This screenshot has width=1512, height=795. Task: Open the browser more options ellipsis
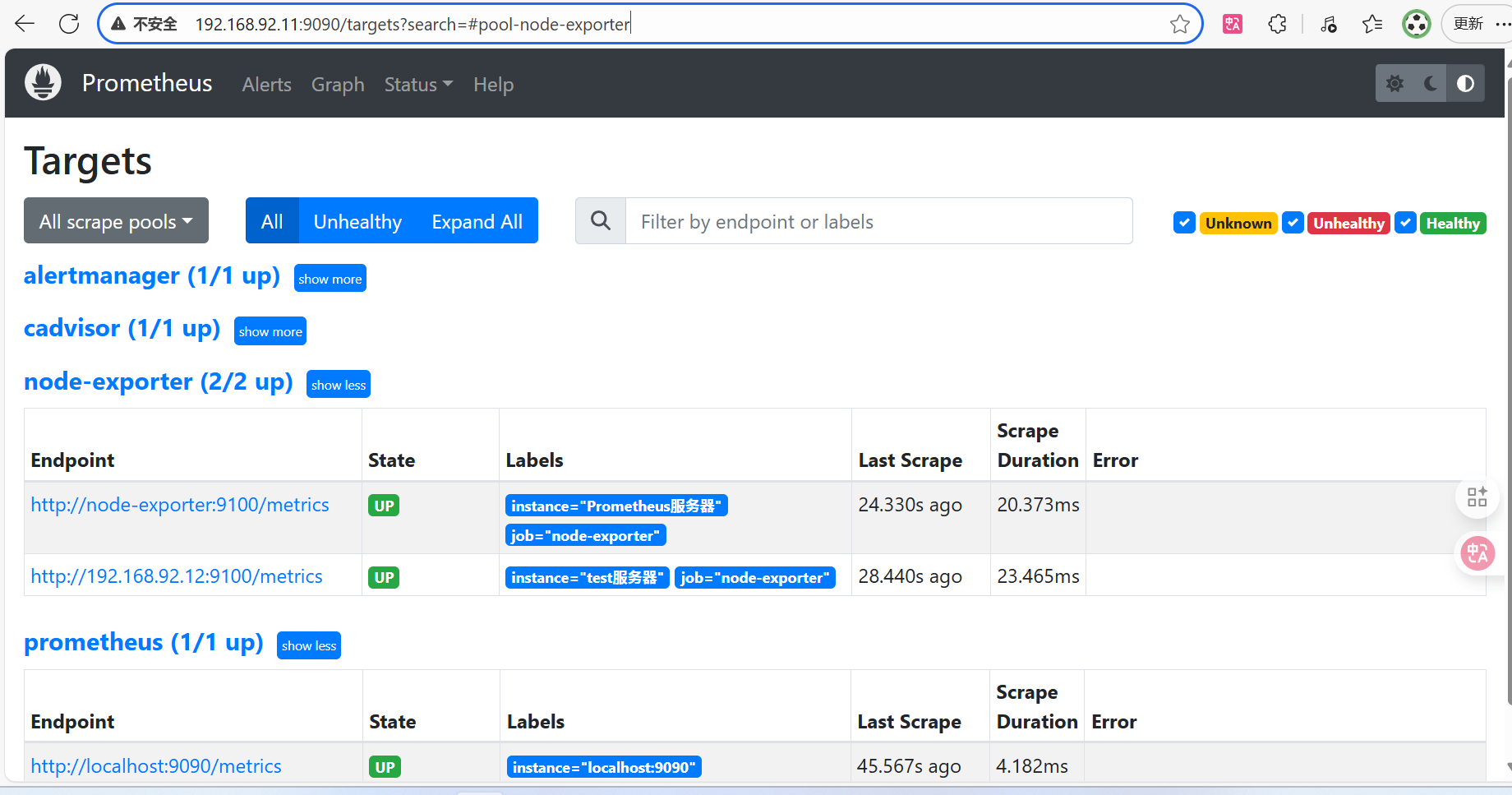[x=1503, y=24]
